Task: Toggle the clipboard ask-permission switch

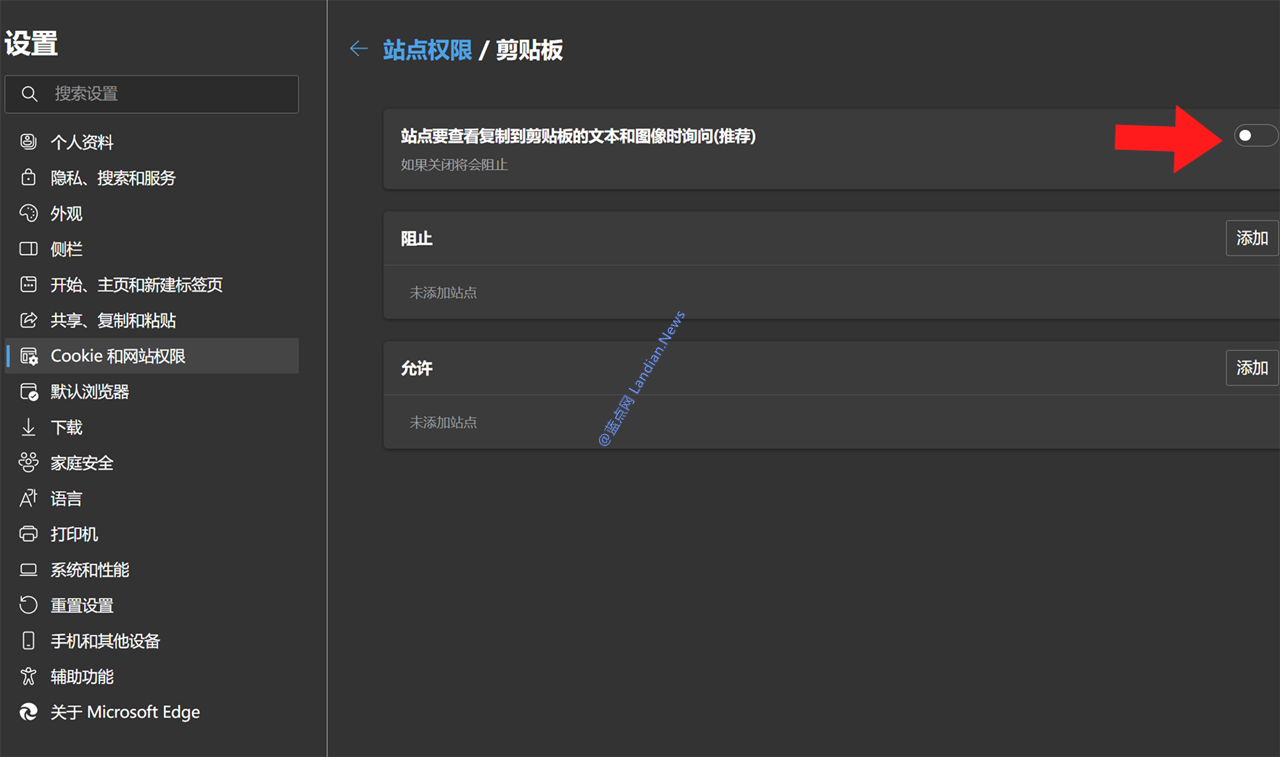Action: [1255, 135]
